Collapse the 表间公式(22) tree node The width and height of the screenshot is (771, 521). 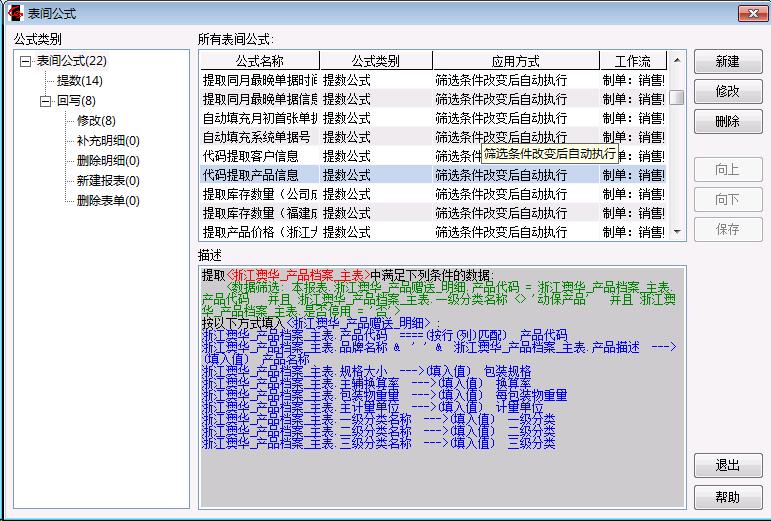click(25, 61)
